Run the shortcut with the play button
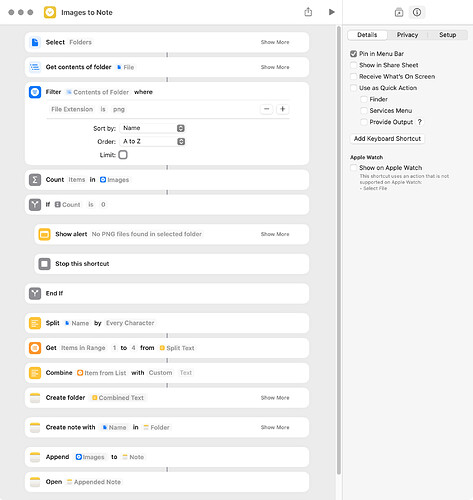473x500 pixels. pos(331,12)
